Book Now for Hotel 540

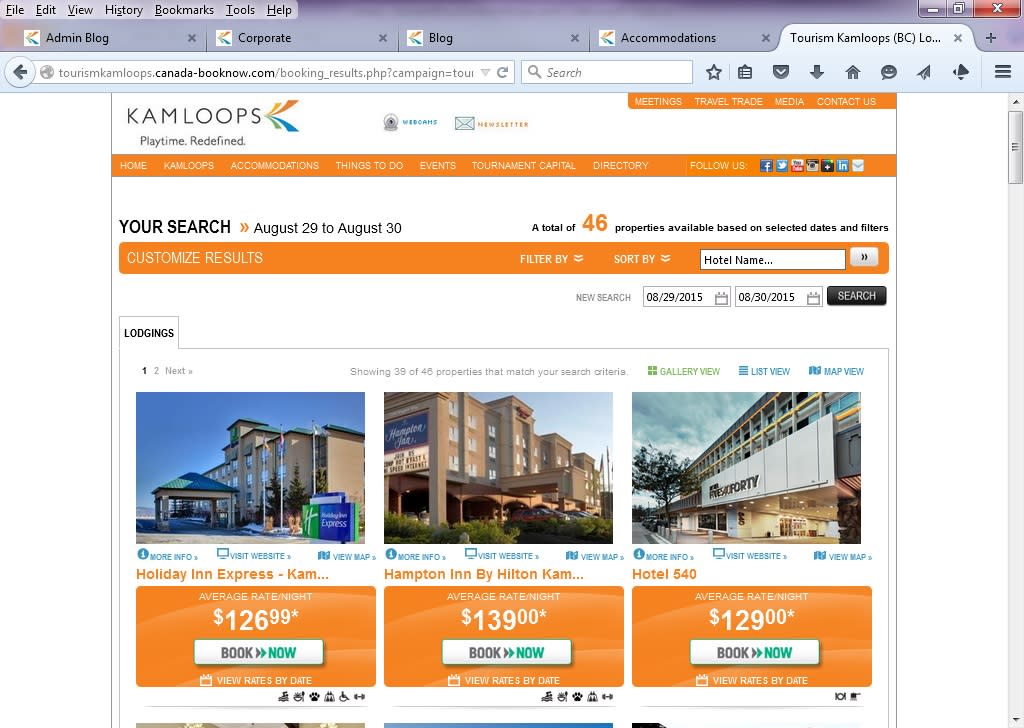754,653
